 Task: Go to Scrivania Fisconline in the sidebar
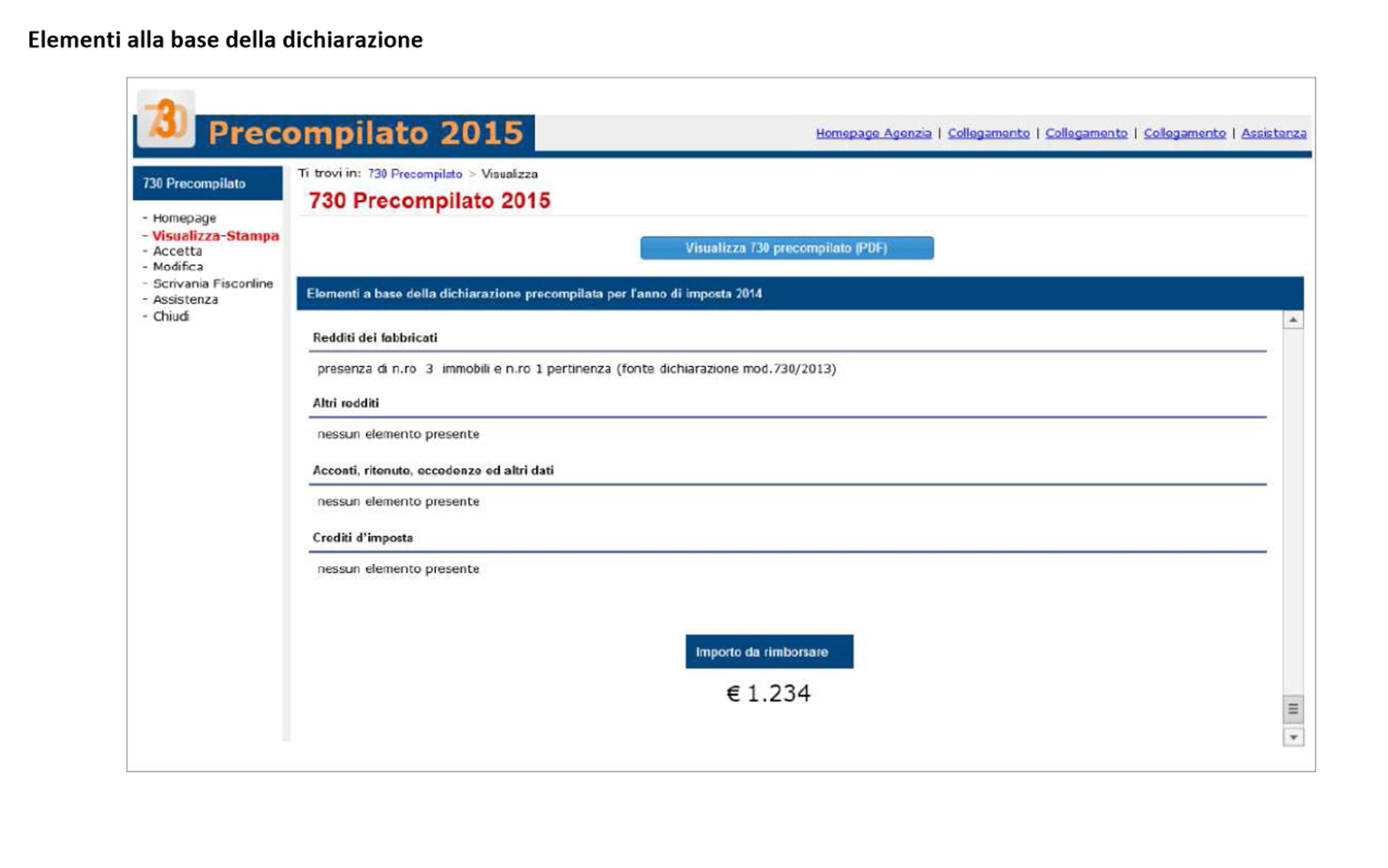tap(212, 284)
